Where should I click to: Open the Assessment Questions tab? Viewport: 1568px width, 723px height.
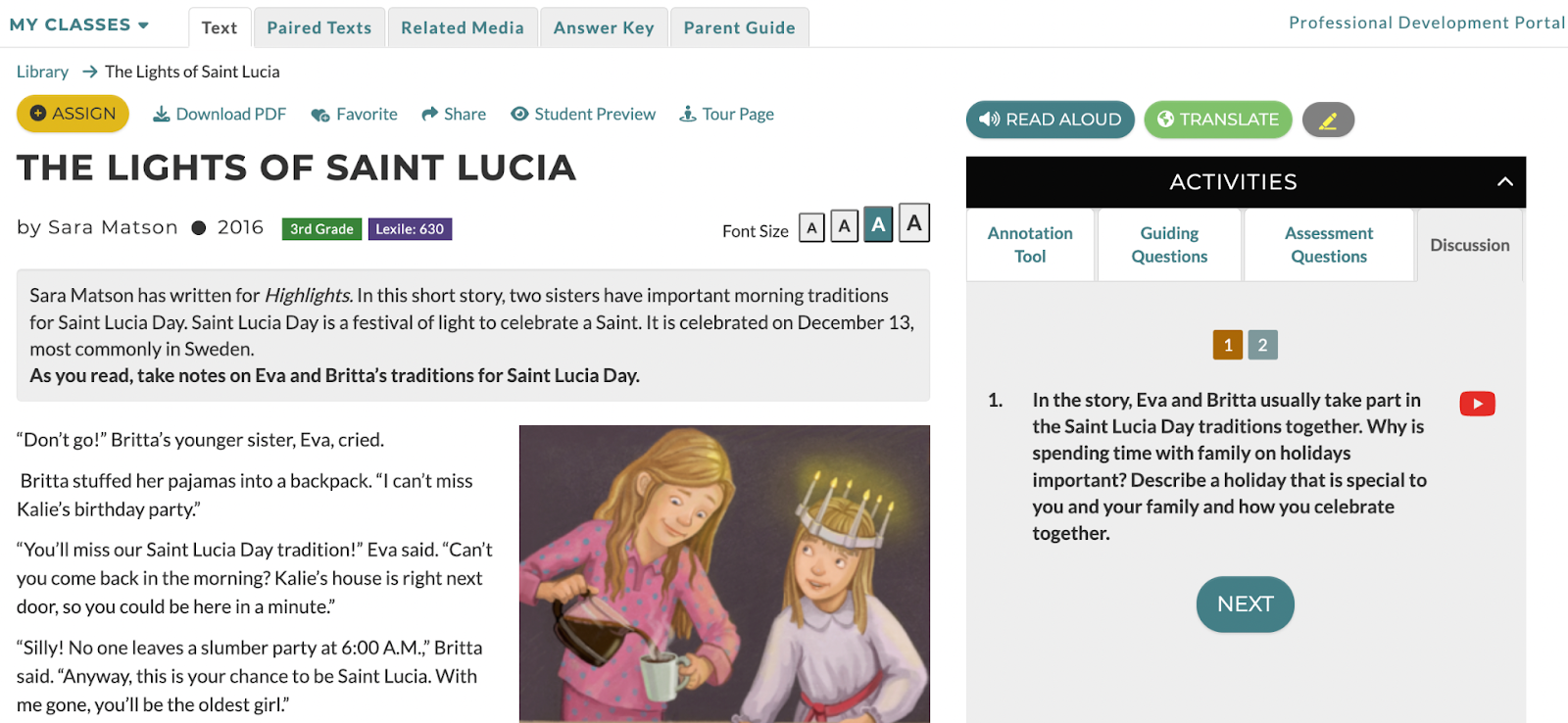[x=1329, y=245]
